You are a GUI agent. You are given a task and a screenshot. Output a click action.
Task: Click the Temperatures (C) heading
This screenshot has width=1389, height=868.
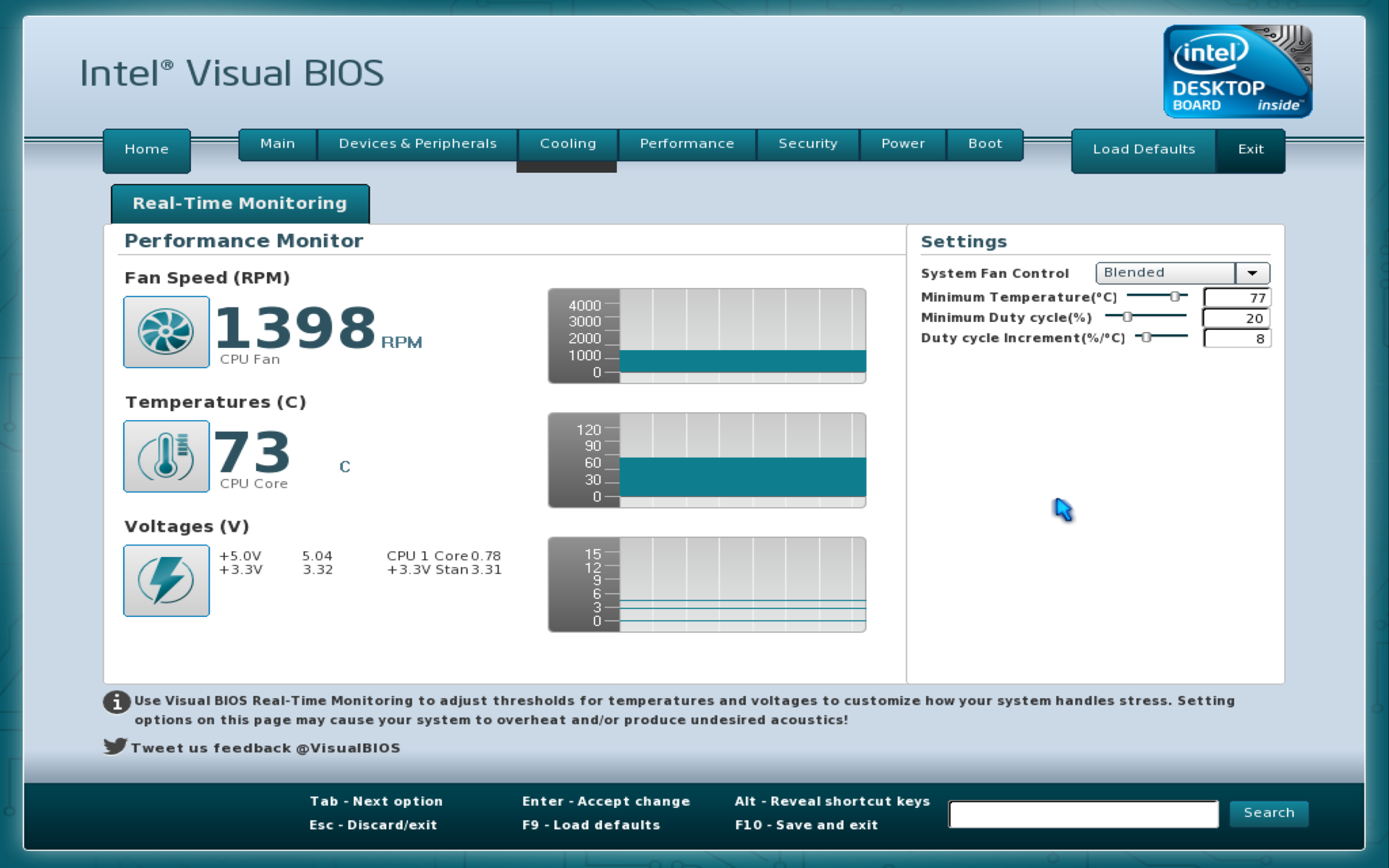coord(216,402)
